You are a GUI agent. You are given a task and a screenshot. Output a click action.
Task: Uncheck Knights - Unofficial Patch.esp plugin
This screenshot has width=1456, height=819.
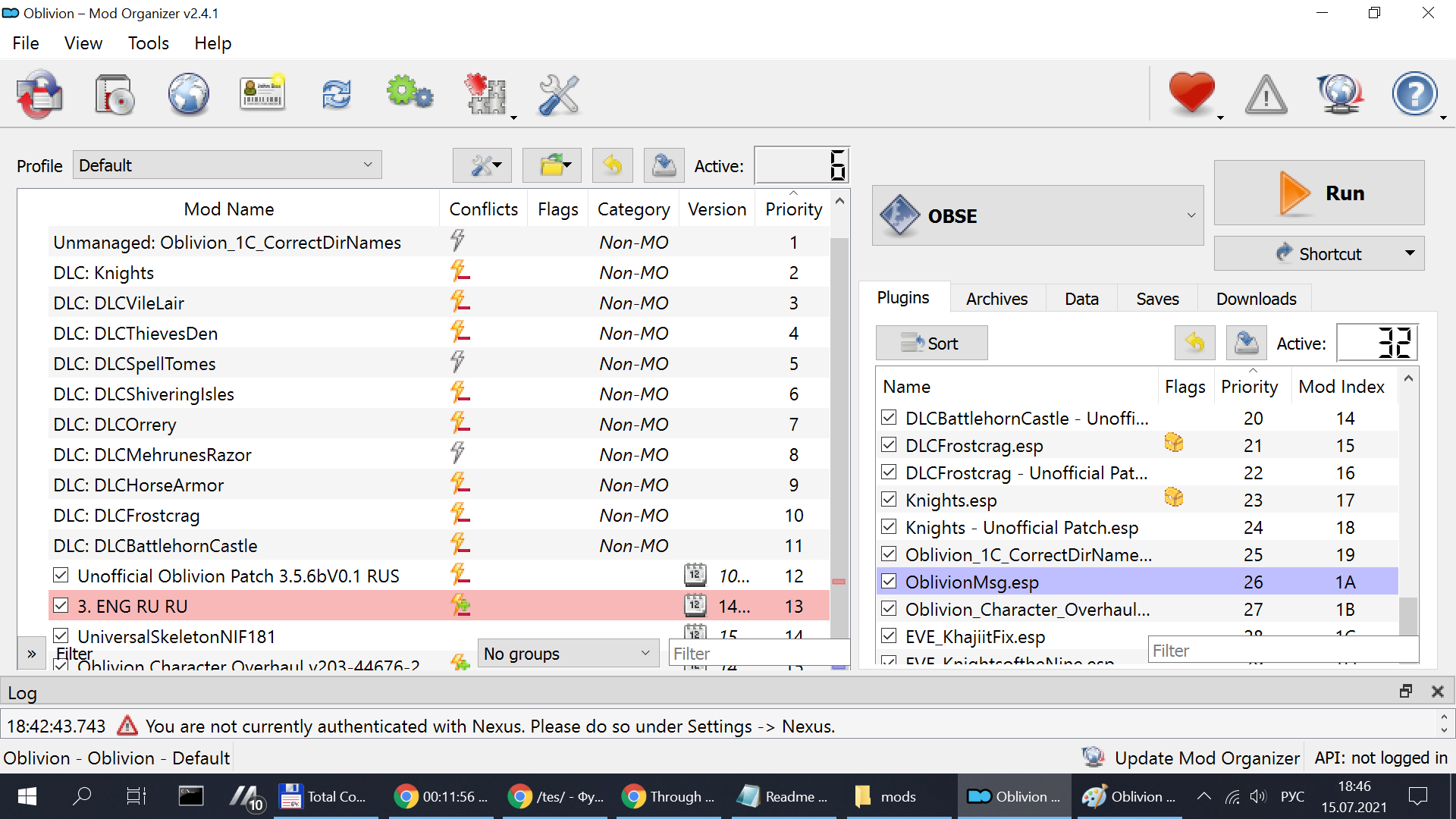coord(890,527)
